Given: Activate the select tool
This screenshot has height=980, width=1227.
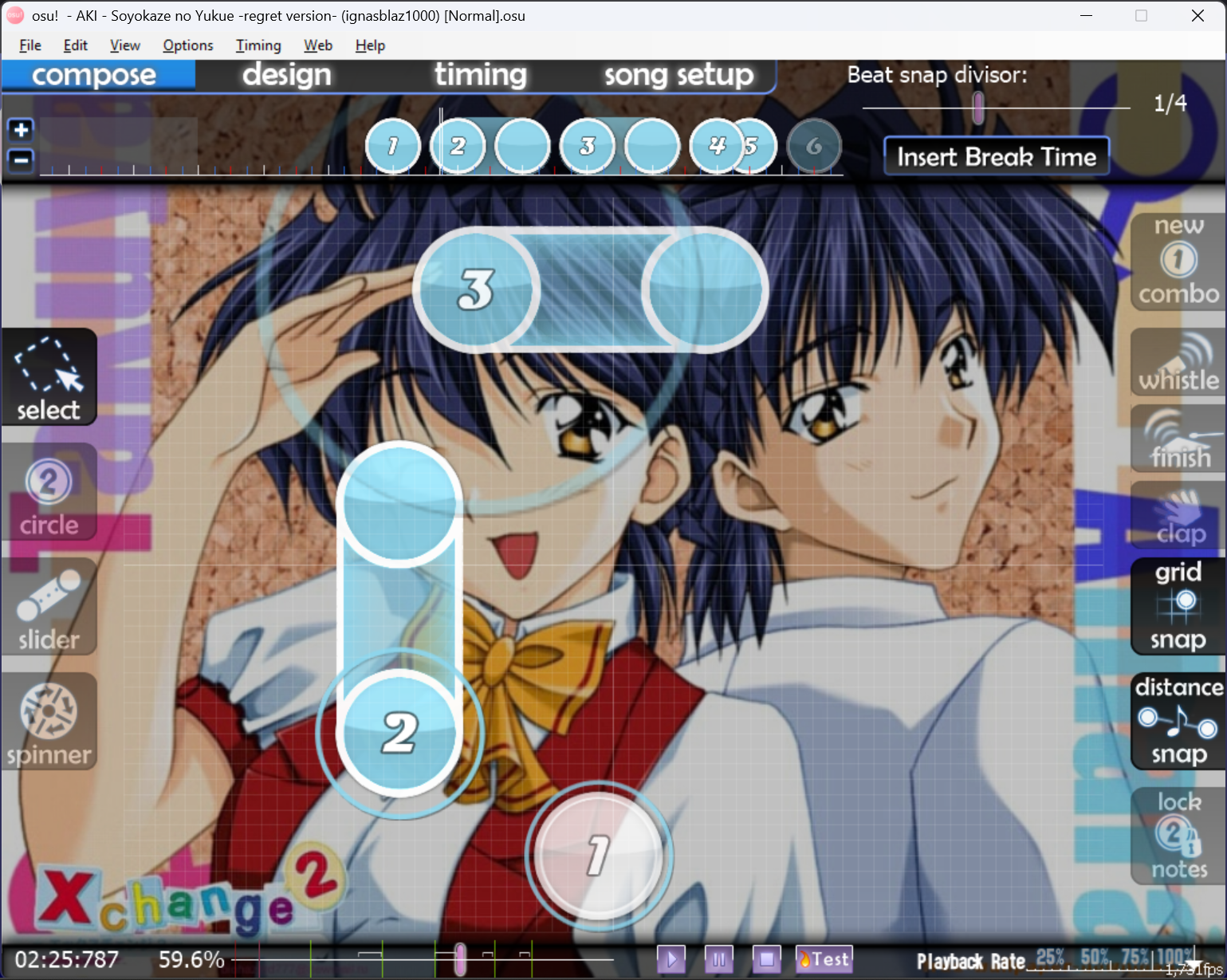Looking at the screenshot, I should (49, 378).
